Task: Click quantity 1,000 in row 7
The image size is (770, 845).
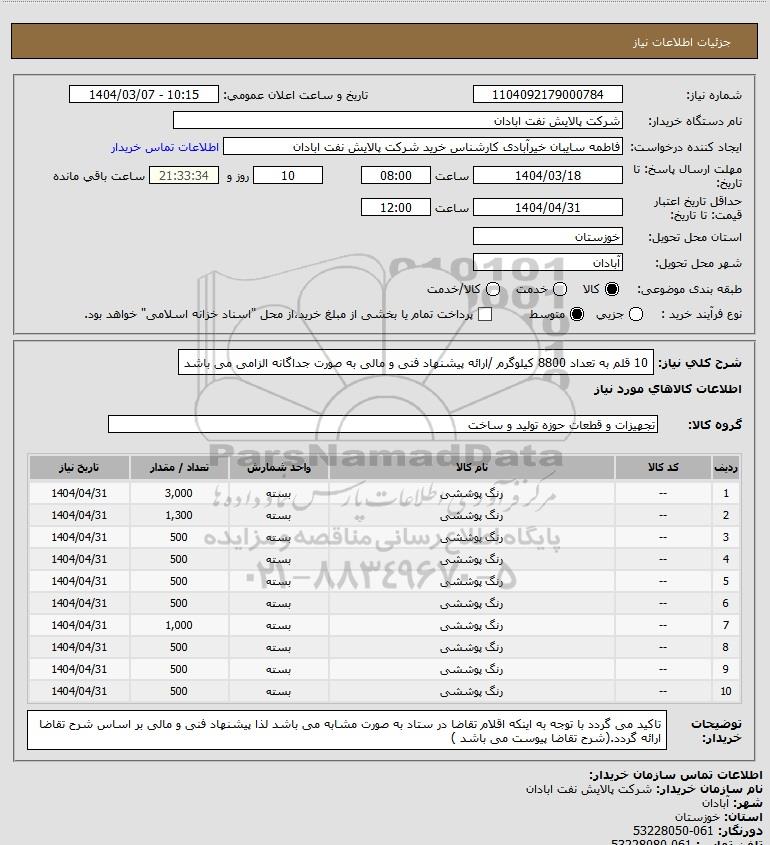Action: (179, 625)
